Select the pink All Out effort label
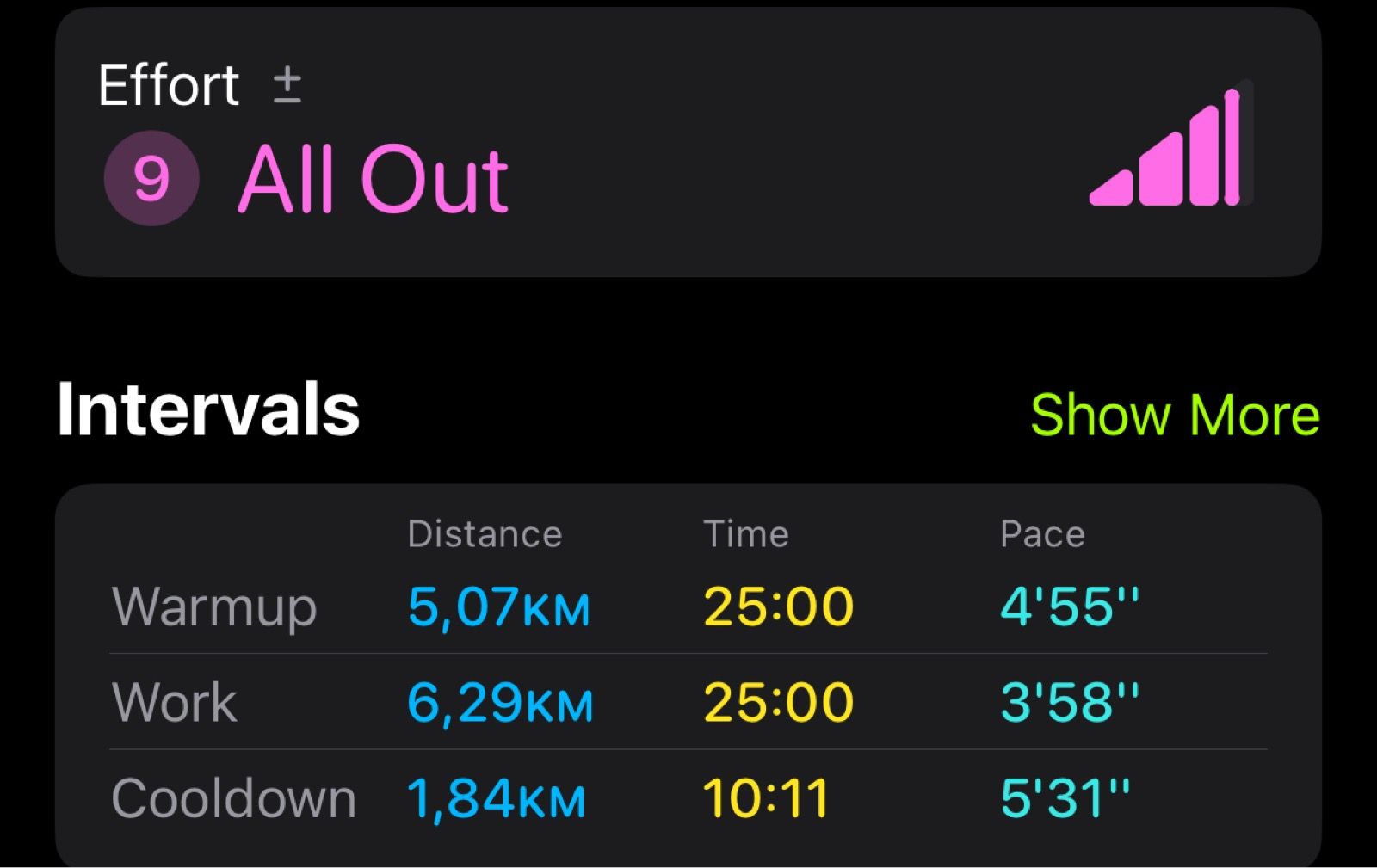Screen dimensions: 1377x868 [x=373, y=179]
